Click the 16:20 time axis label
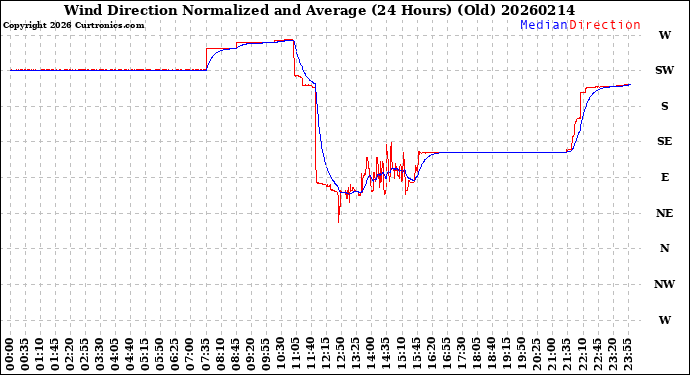Image resolution: width=690 pixels, height=375 pixels. coord(431,355)
